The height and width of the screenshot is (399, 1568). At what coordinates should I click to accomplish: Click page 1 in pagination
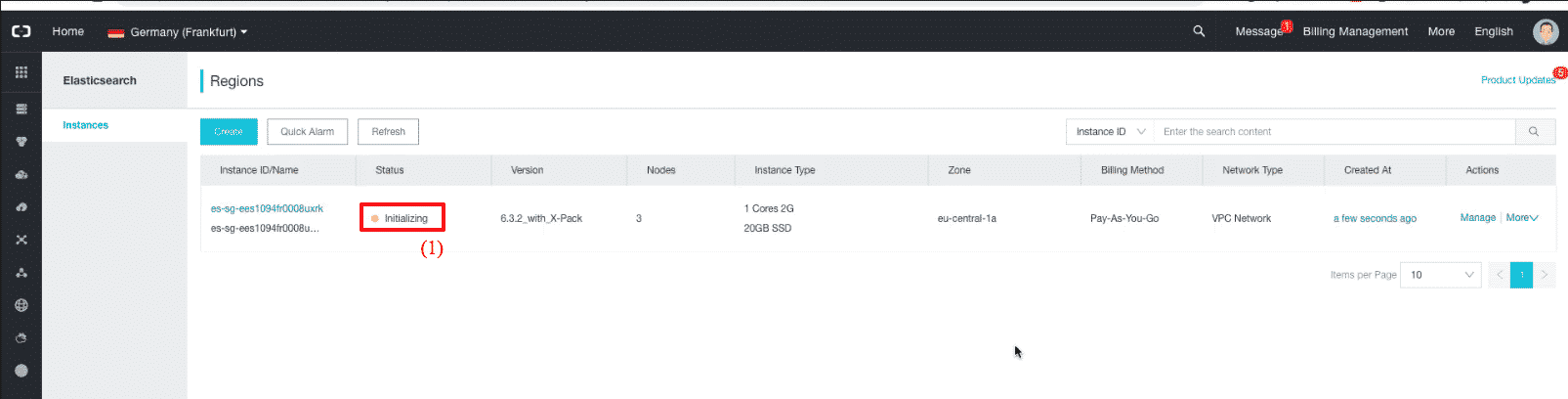(1521, 275)
